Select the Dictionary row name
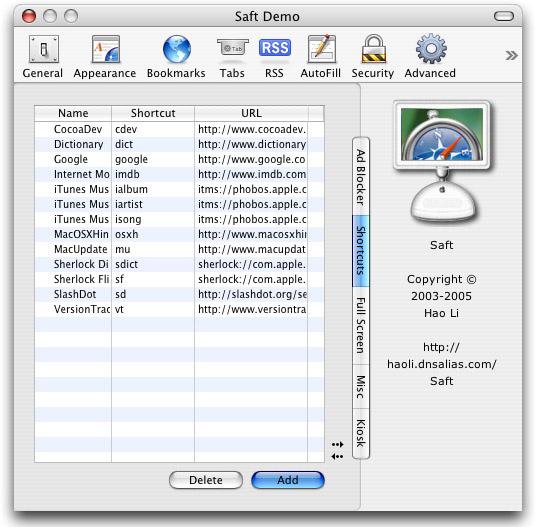Viewport: 535px width, 527px height. pos(78,144)
